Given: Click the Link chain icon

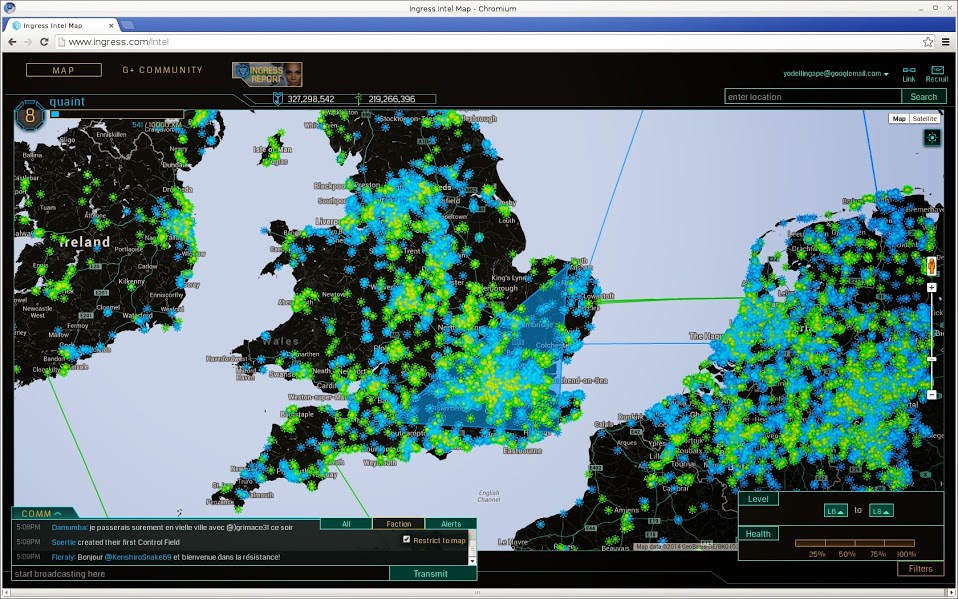Looking at the screenshot, I should tap(908, 70).
